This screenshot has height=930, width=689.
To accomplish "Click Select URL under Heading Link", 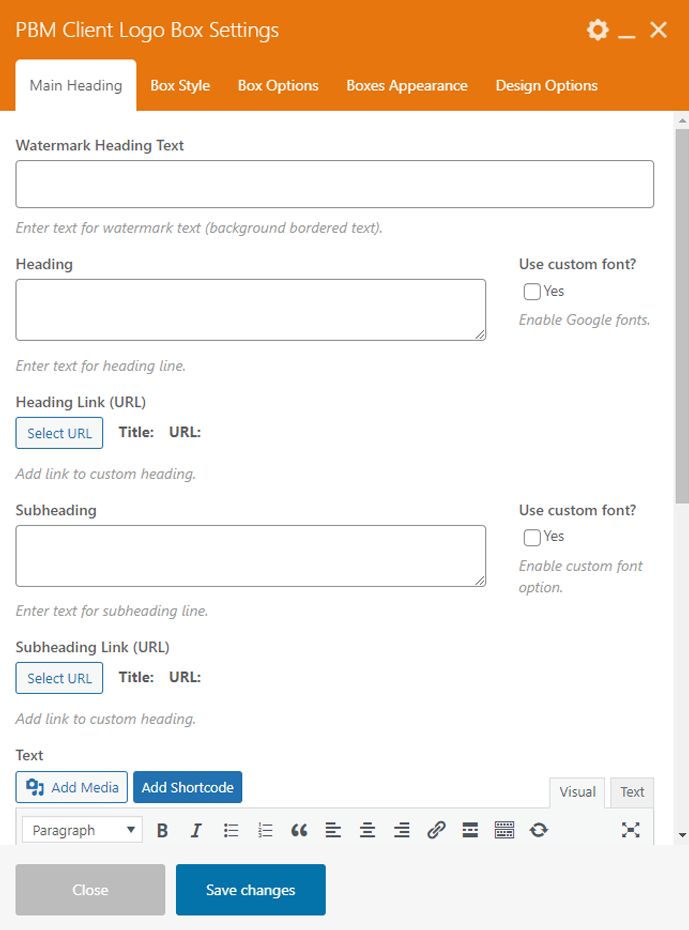I will click(59, 433).
